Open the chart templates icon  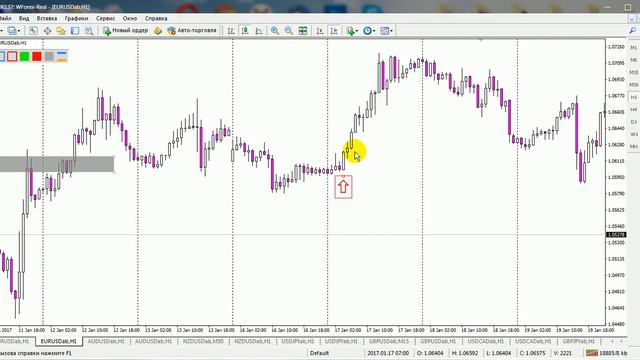[384, 31]
